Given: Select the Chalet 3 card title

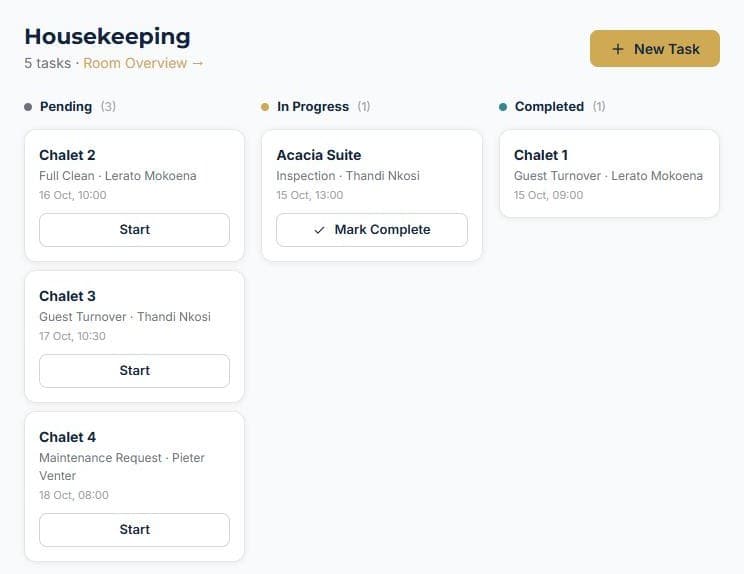Looking at the screenshot, I should 67,296.
